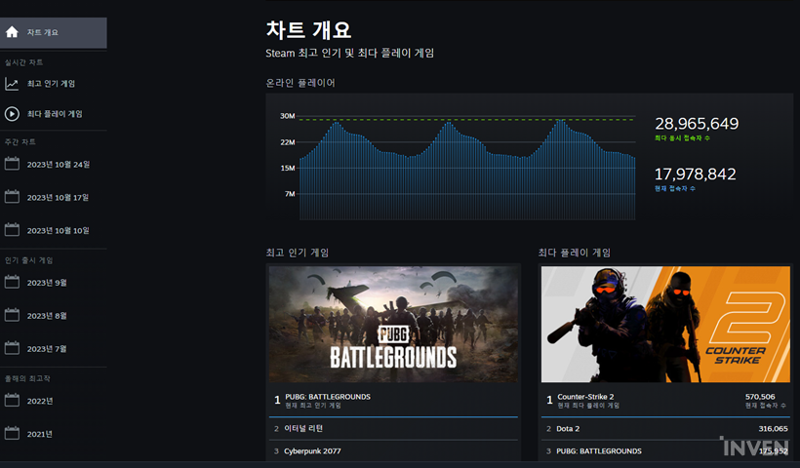Click calendar icon next to 2023년 9월
This screenshot has height=468, width=800.
pyautogui.click(x=12, y=282)
